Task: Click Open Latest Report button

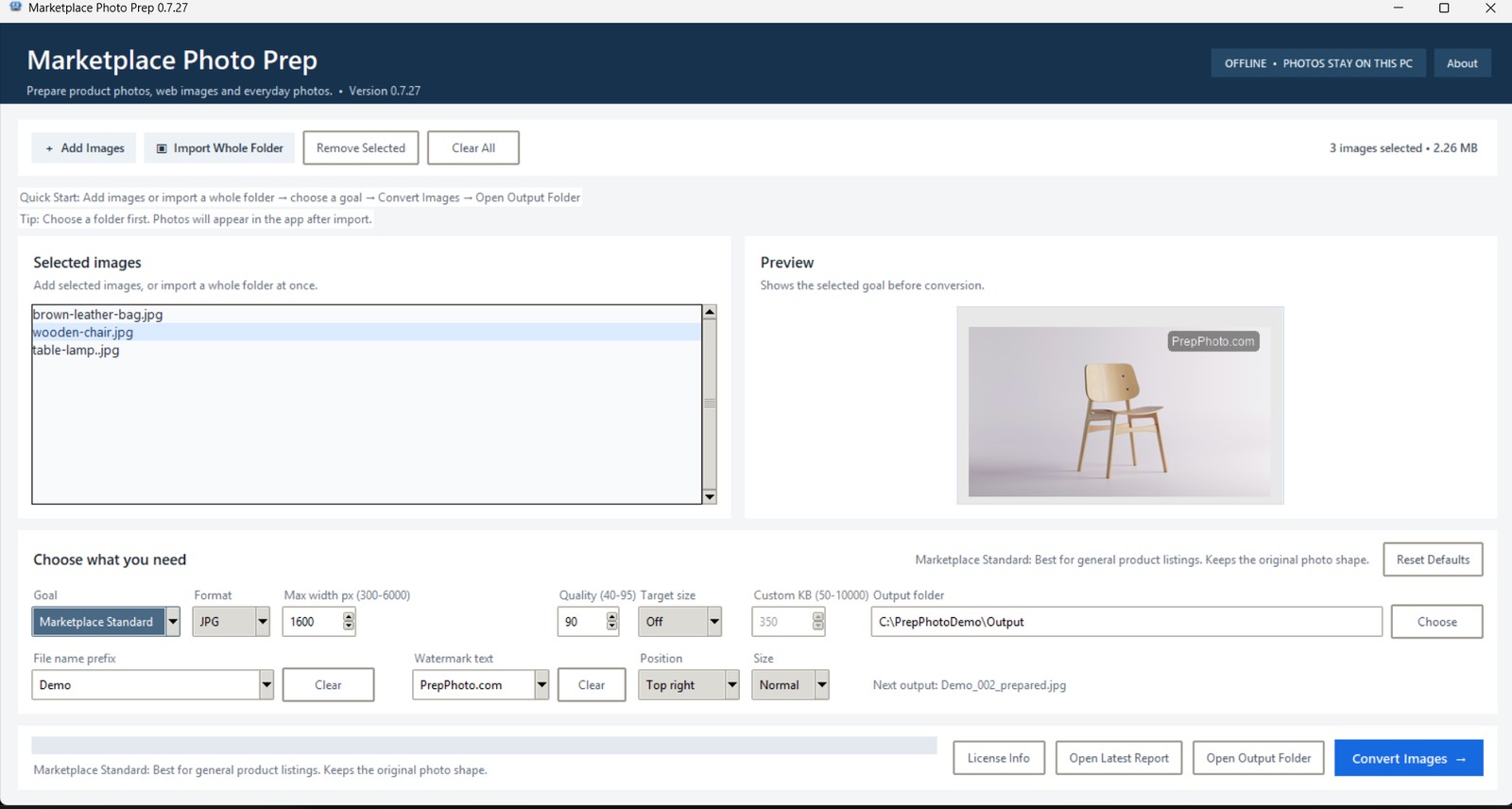Action: [1119, 758]
